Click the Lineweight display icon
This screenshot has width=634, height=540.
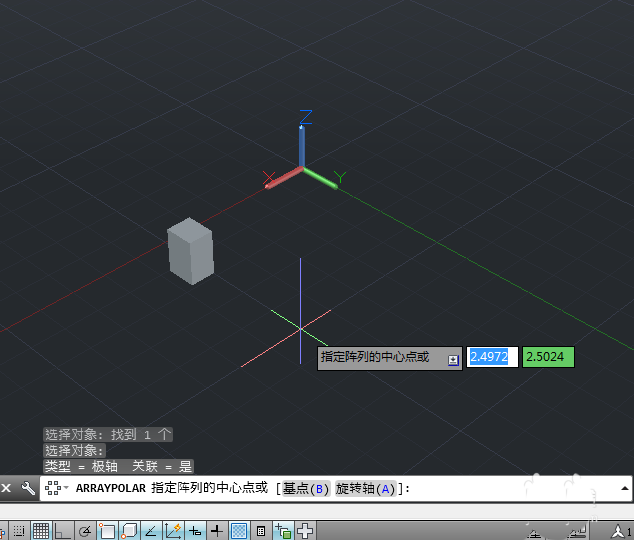click(217, 531)
